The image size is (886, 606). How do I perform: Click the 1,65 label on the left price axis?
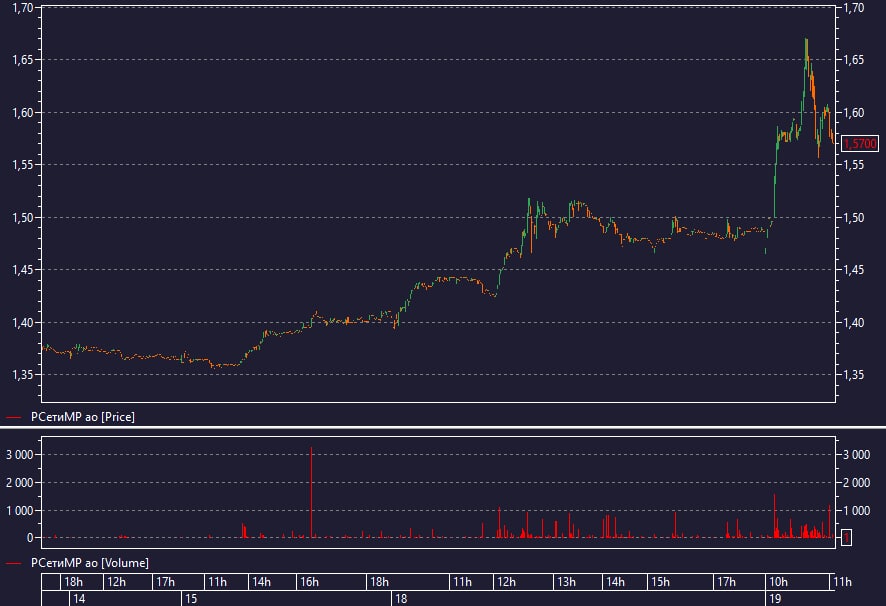tap(23, 59)
